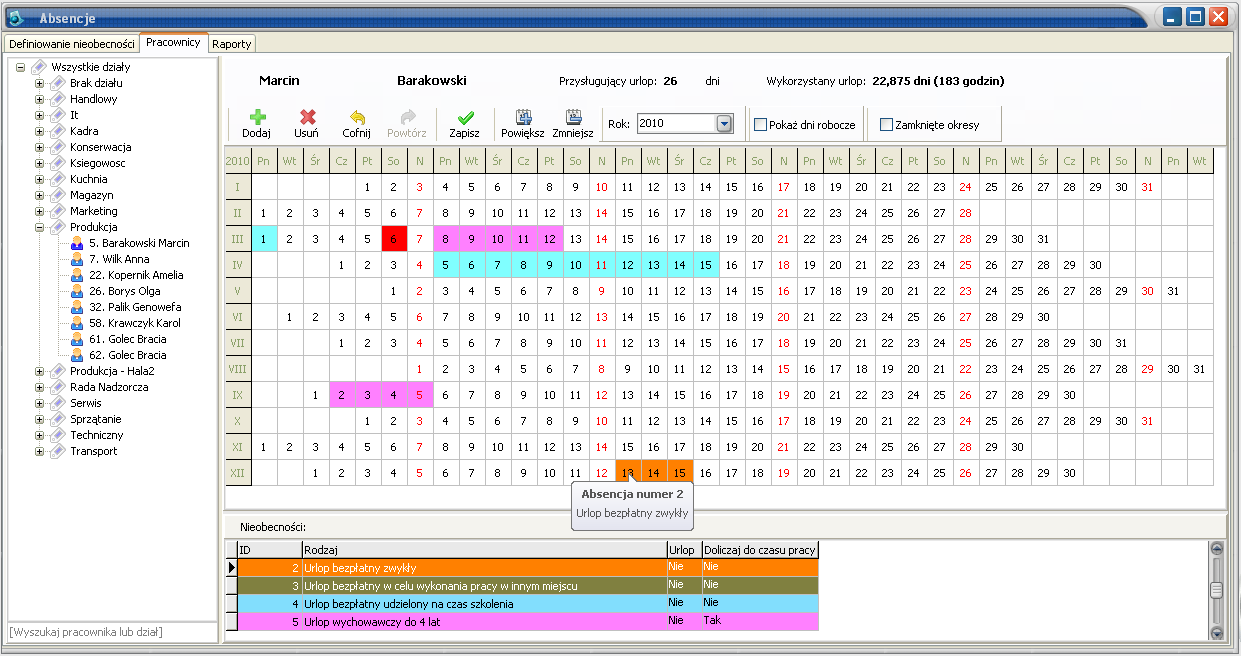Click the person icon for Borys Olga
The width and height of the screenshot is (1242, 656).
pyautogui.click(x=77, y=291)
